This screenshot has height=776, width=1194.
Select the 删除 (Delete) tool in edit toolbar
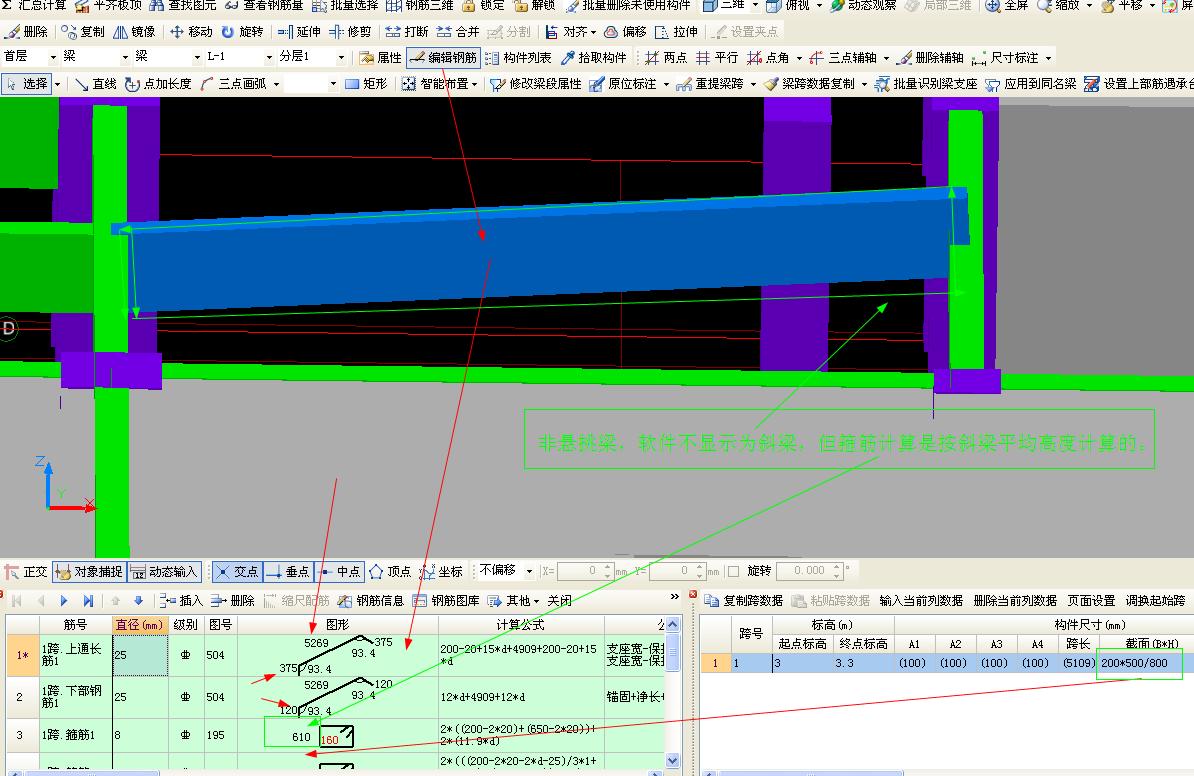click(26, 32)
